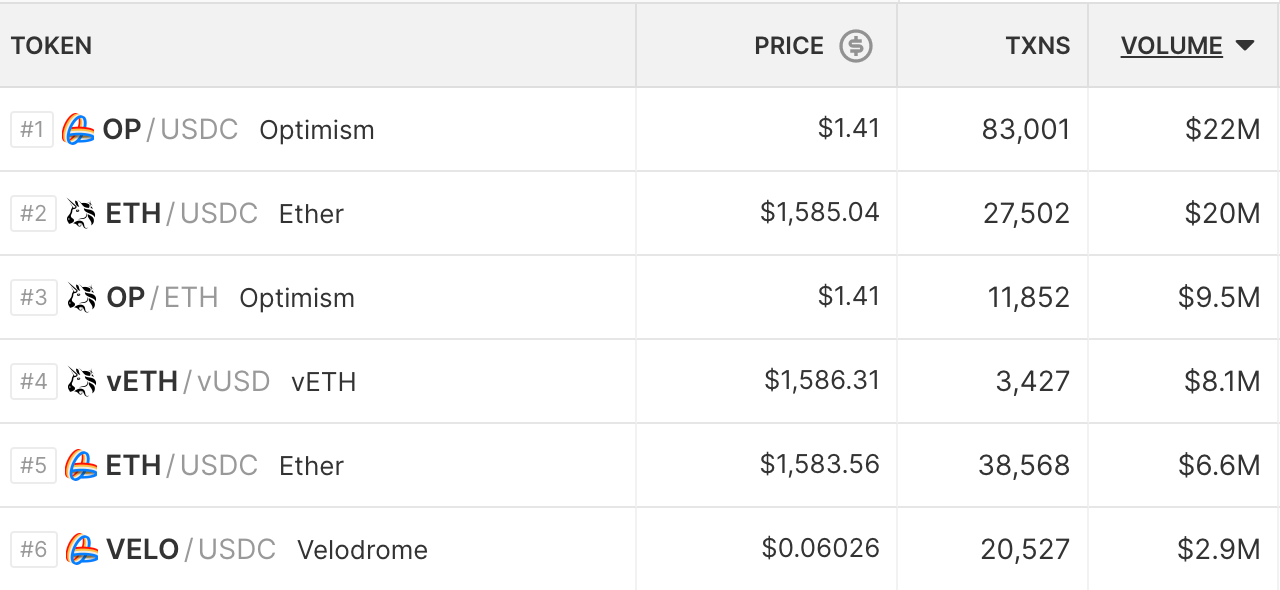Click the $6.6M volume value
This screenshot has height=590, width=1280.
[1222, 466]
